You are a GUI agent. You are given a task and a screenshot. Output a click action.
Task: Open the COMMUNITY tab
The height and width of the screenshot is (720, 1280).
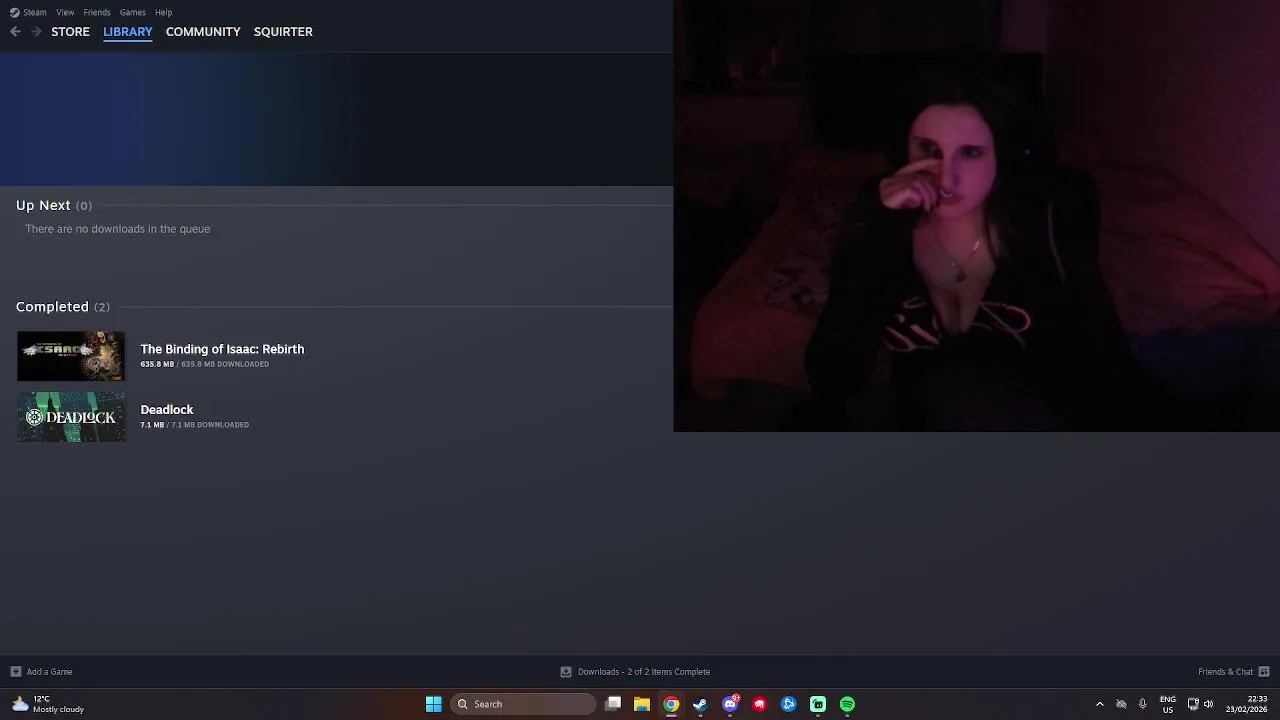click(x=203, y=32)
